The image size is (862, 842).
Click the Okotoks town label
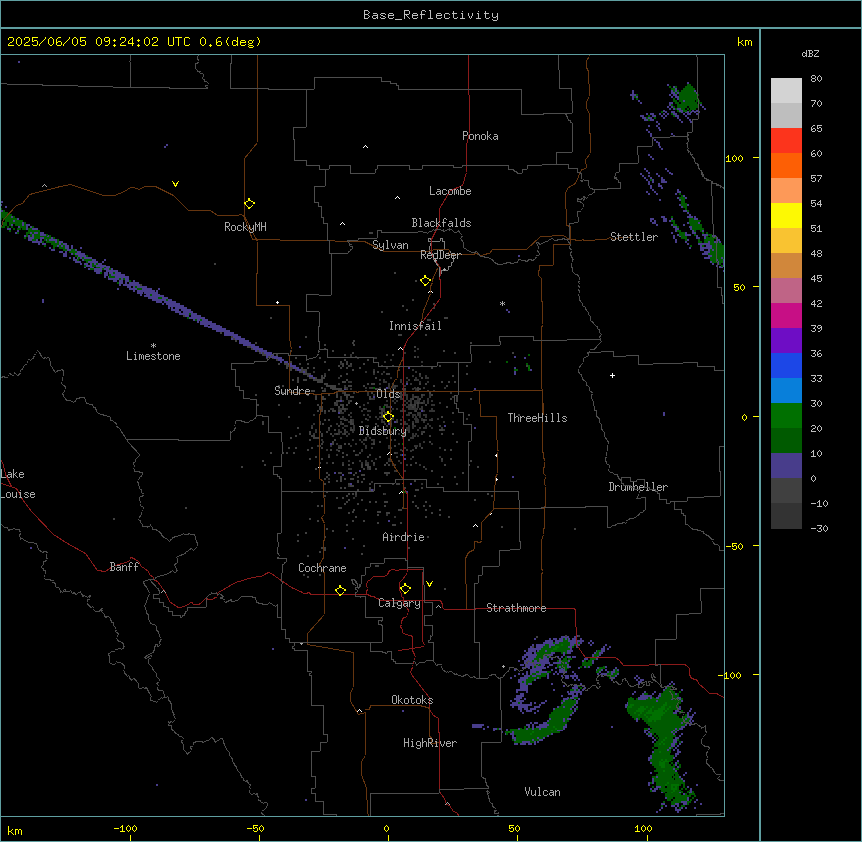pyautogui.click(x=412, y=700)
